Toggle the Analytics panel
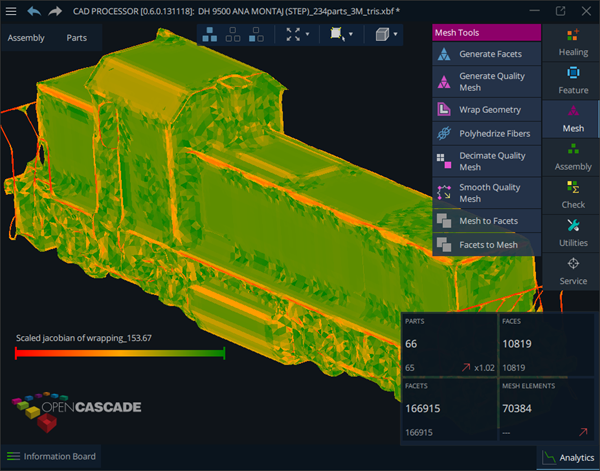 pos(567,457)
